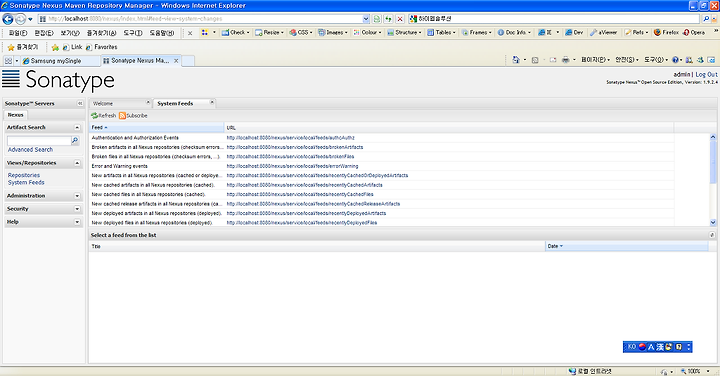
Task: Open the 보기(V) menu
Action: coord(70,33)
